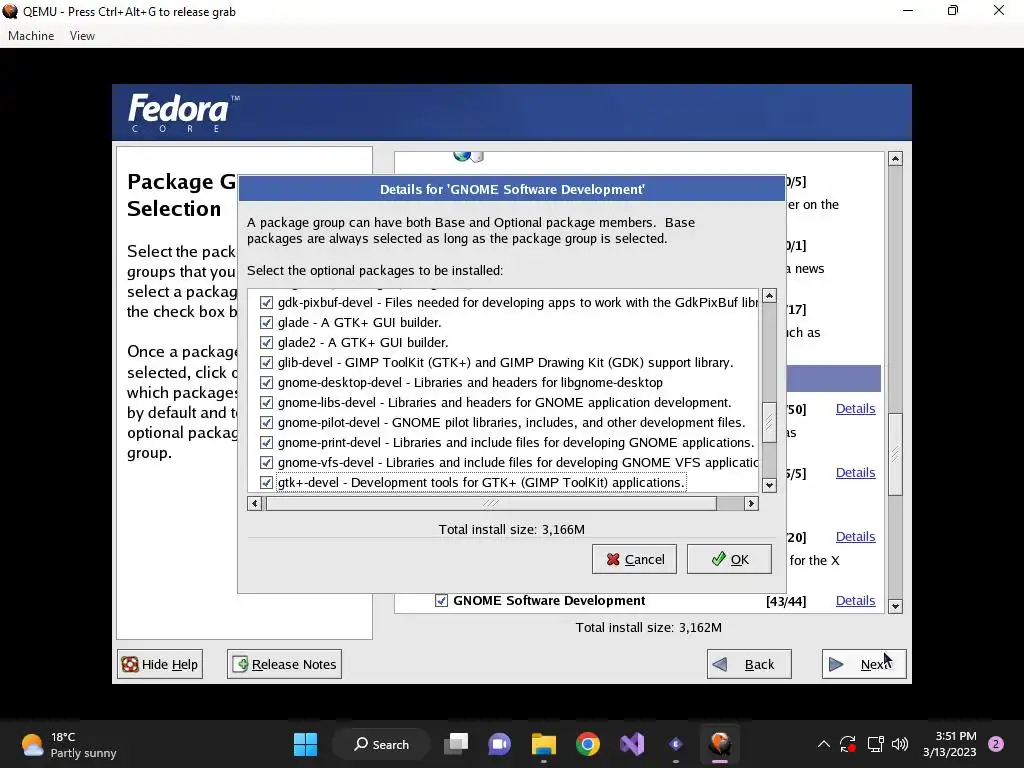Toggle gnome-libs-devel checkbox

(266, 402)
